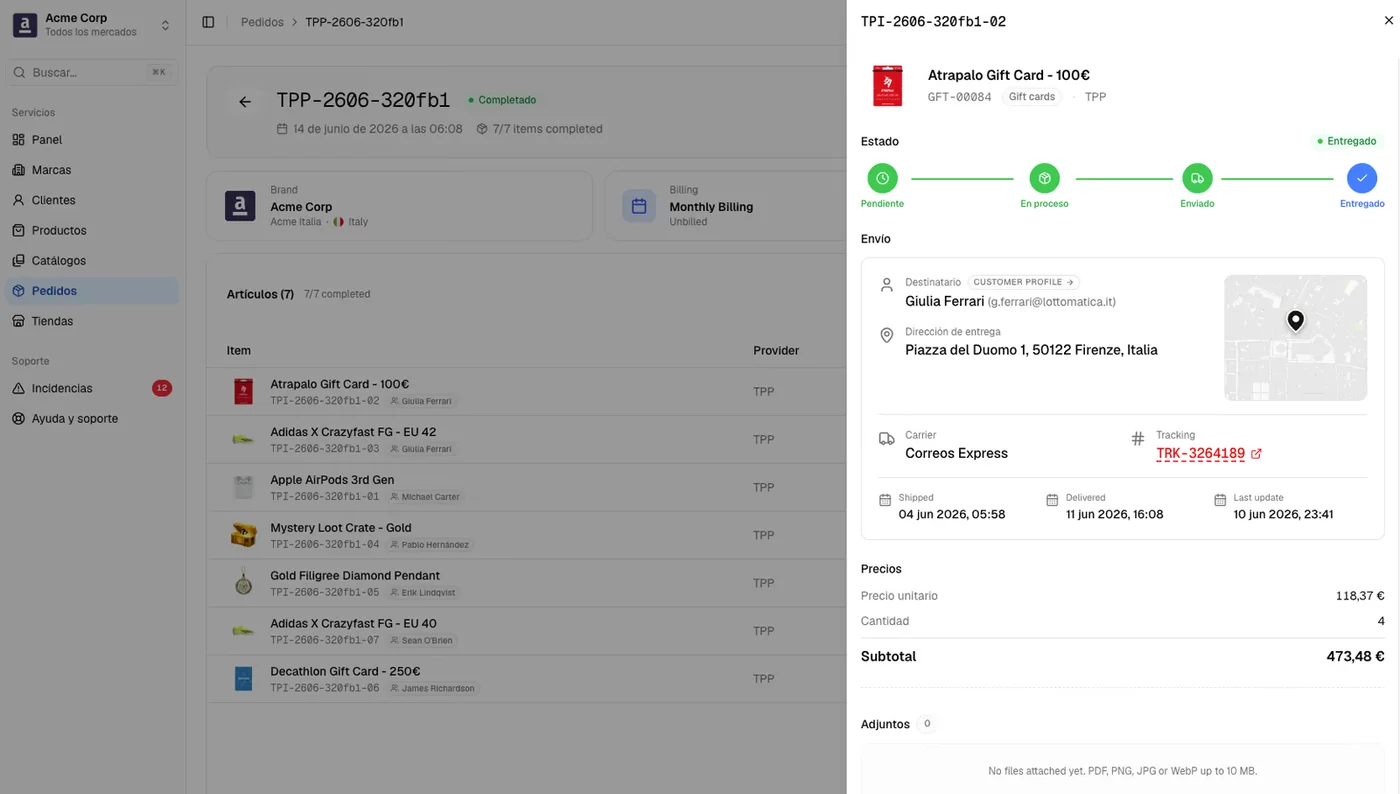This screenshot has height=794, width=1400.
Task: Focus the Buscar search field
Action: [92, 72]
